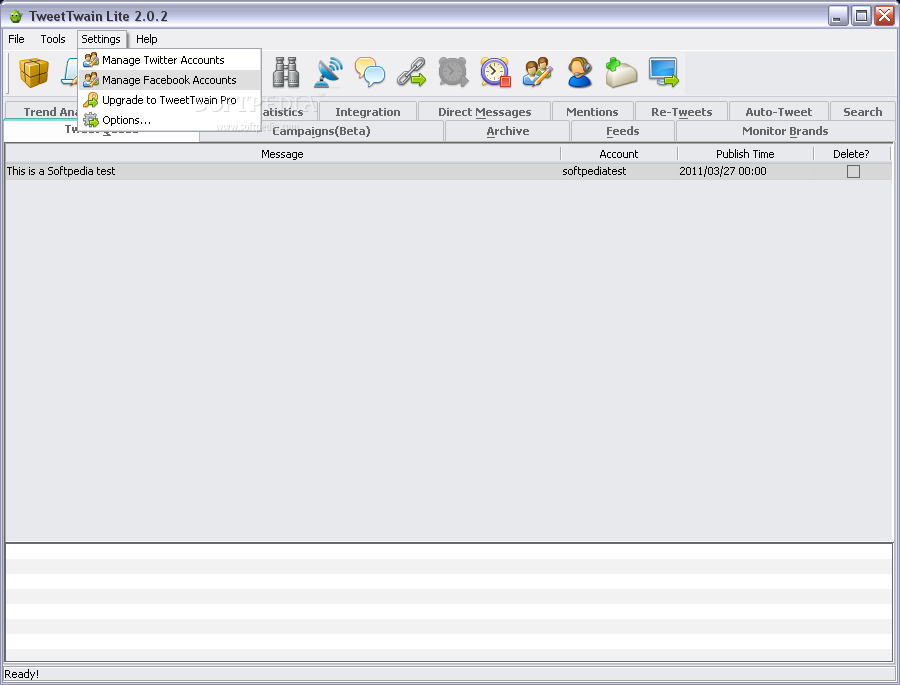Go to the Auto-Tweet tab
Screen dimensions: 900x685
[778, 112]
